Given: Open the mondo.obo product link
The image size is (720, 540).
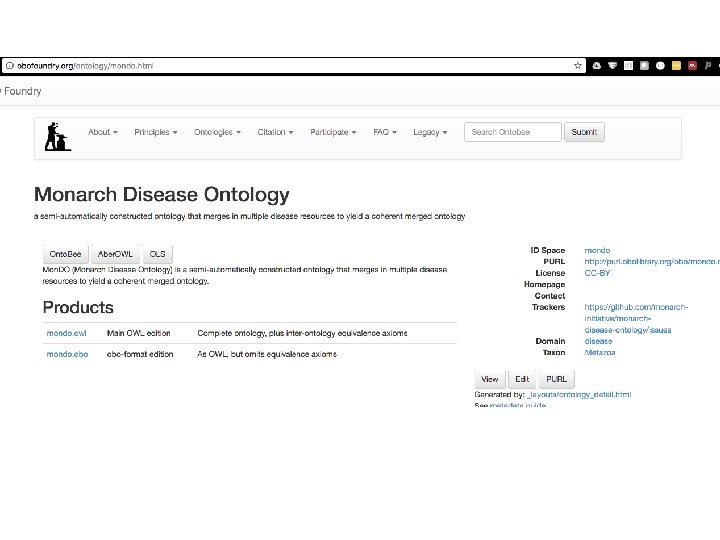Looking at the screenshot, I should coord(68,354).
